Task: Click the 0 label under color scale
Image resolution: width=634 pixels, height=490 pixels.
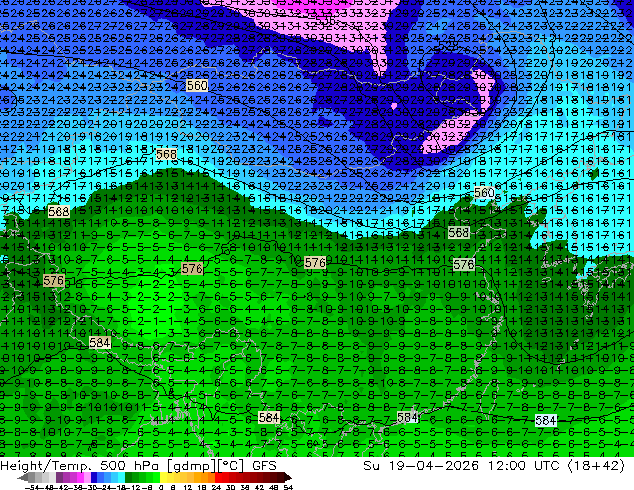Action: pyautogui.click(x=161, y=487)
